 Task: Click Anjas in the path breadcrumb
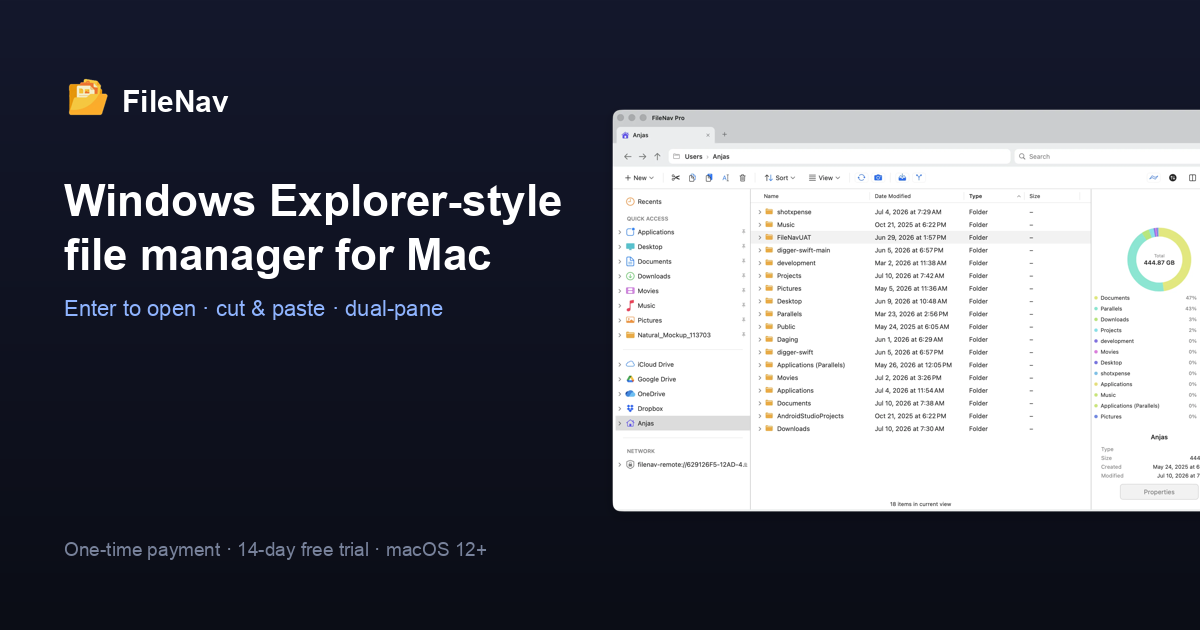721,157
